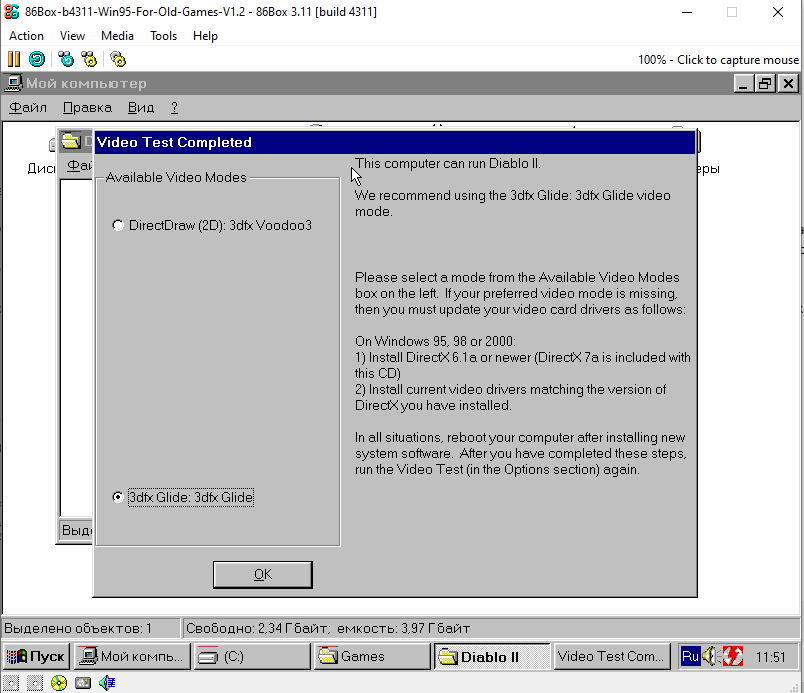The width and height of the screenshot is (804, 693).
Task: Click the Ctrl+Alt+Esc toolbar icon
Action: (89, 59)
